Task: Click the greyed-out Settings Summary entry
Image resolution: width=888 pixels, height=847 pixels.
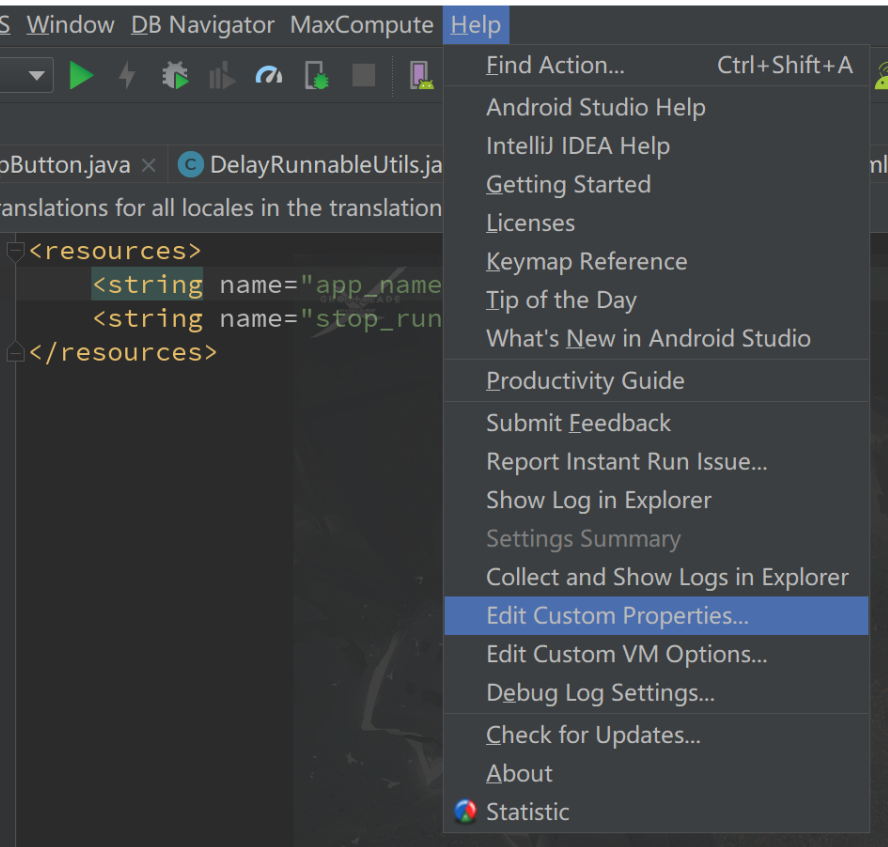Action: [x=657, y=538]
